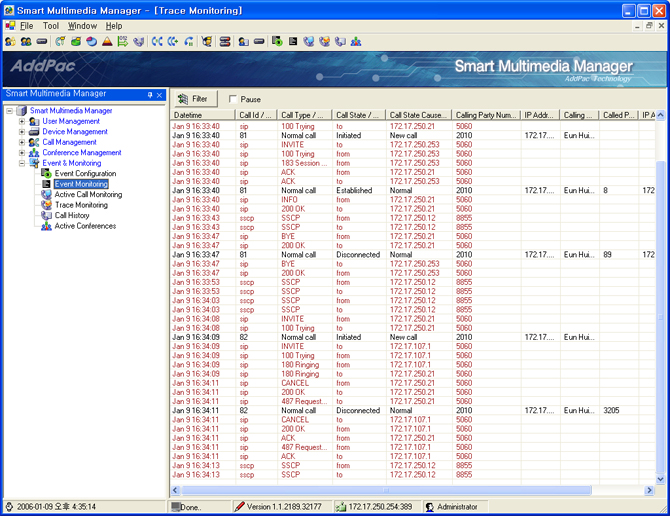Click the first users icon in toolbar
Viewport: 670px width, 516px height.
click(x=11, y=42)
